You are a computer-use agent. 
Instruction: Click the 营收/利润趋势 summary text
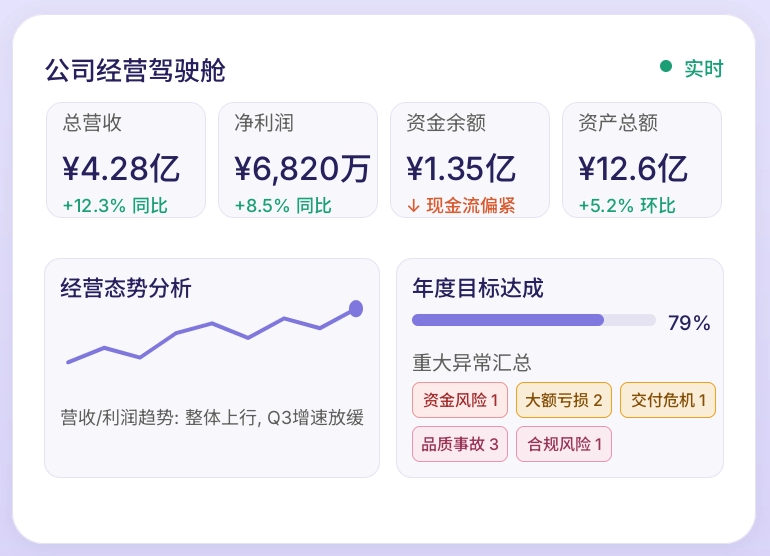pos(212,417)
